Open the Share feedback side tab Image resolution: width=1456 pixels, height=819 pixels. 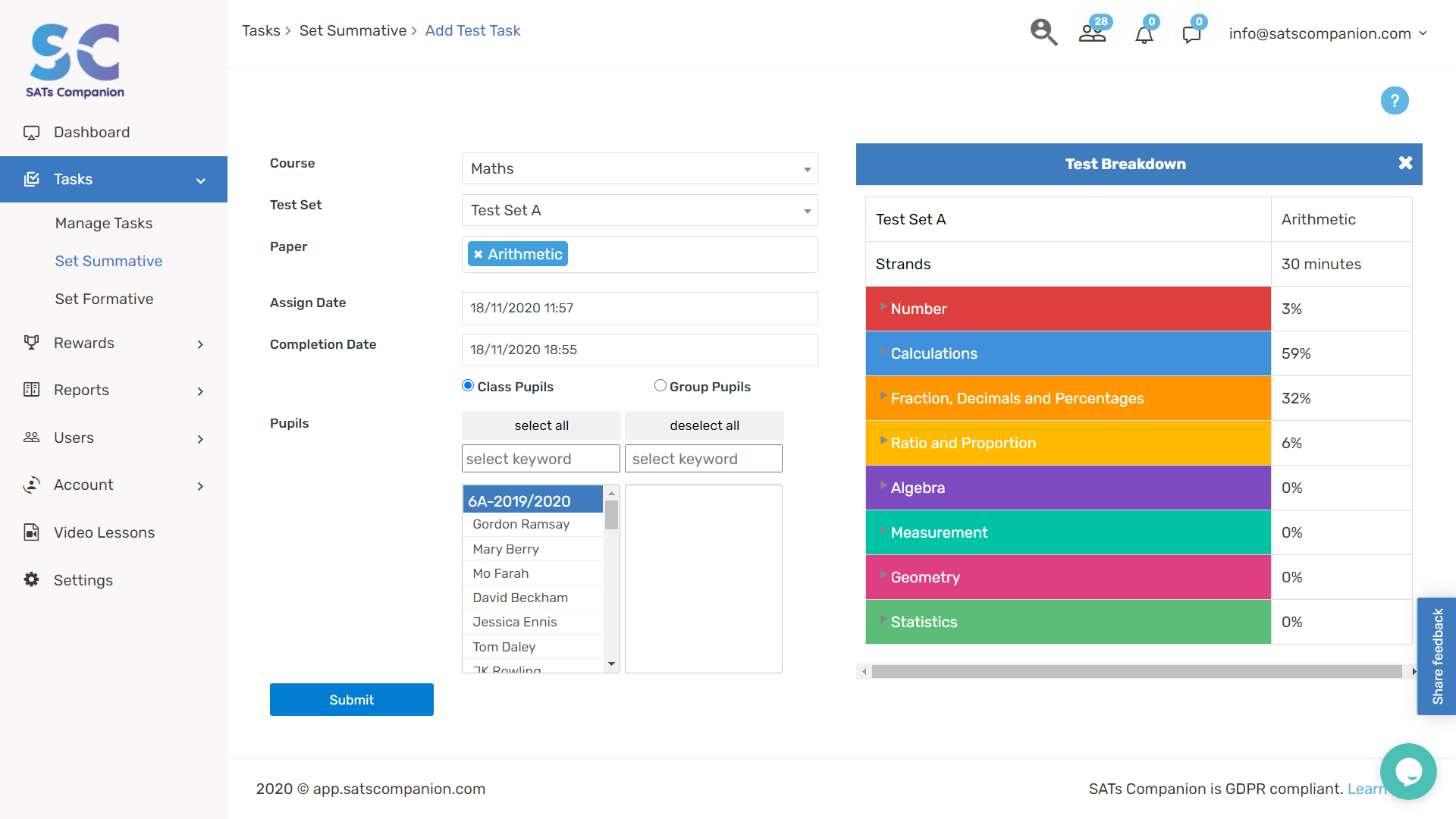pos(1437,656)
